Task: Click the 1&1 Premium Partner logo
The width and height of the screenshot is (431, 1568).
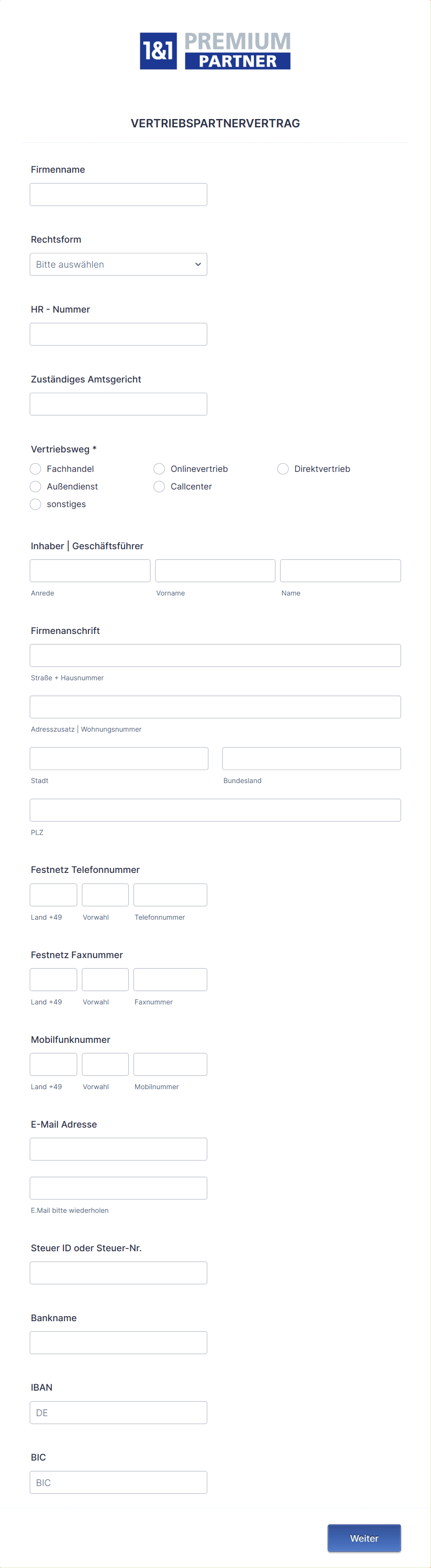Action: [215, 50]
